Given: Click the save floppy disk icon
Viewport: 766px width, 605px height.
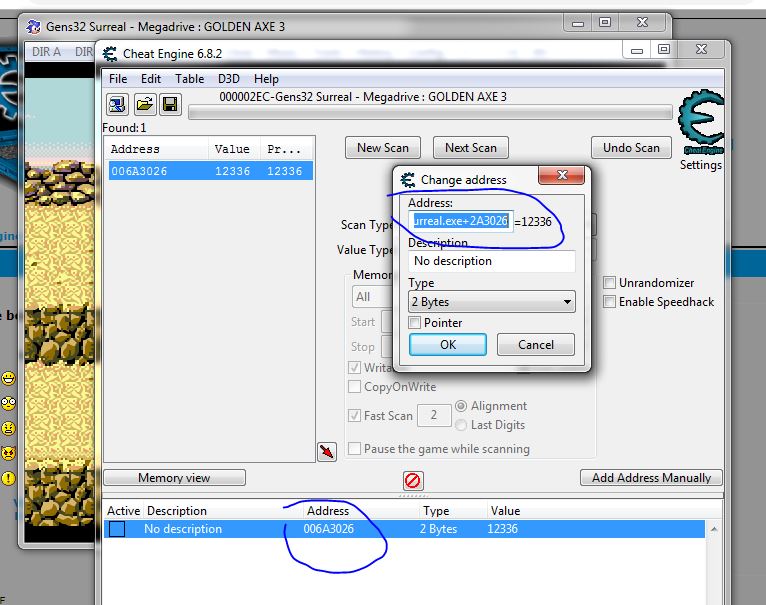Looking at the screenshot, I should (x=170, y=104).
